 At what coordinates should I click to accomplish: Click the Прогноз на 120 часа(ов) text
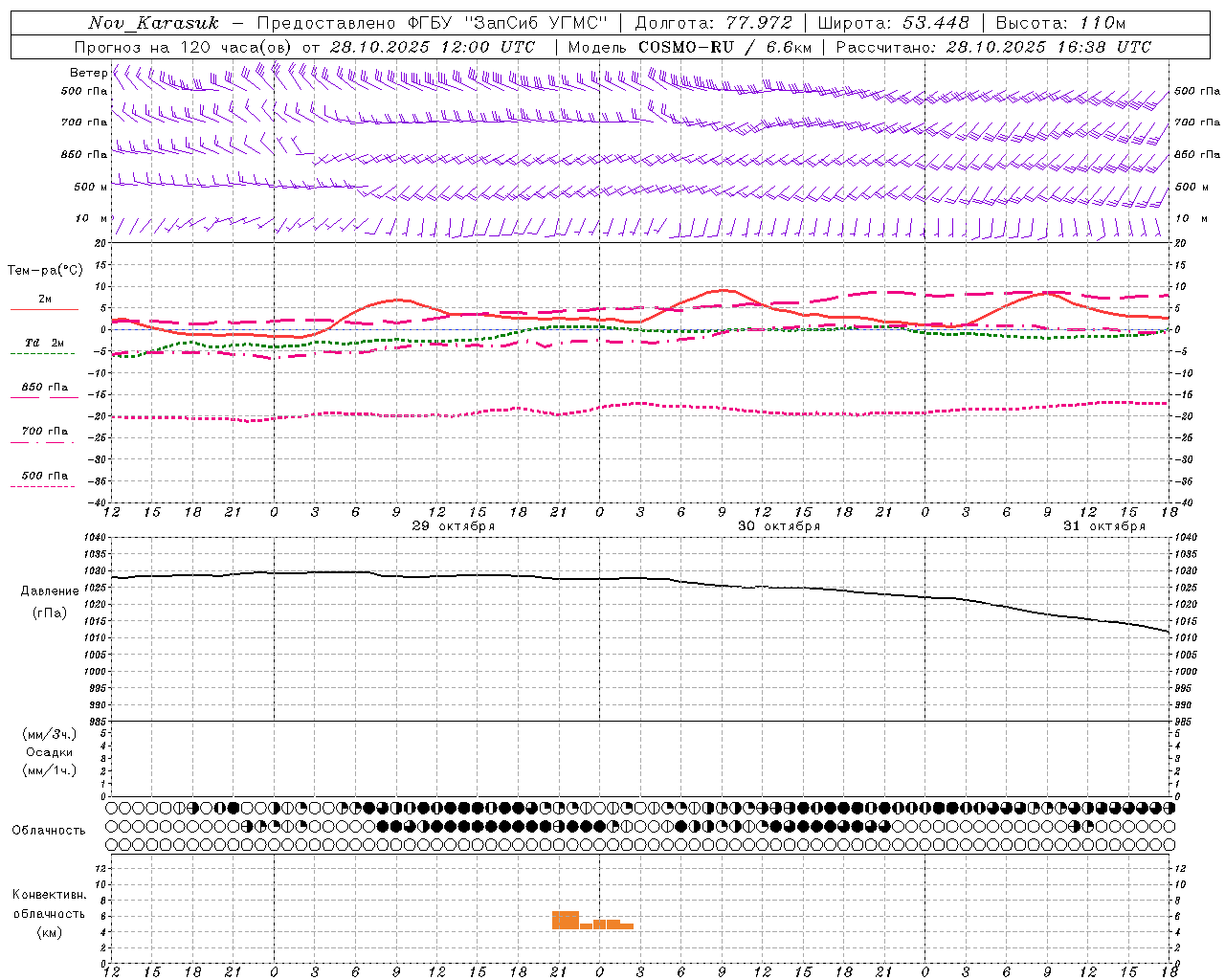coord(185,47)
